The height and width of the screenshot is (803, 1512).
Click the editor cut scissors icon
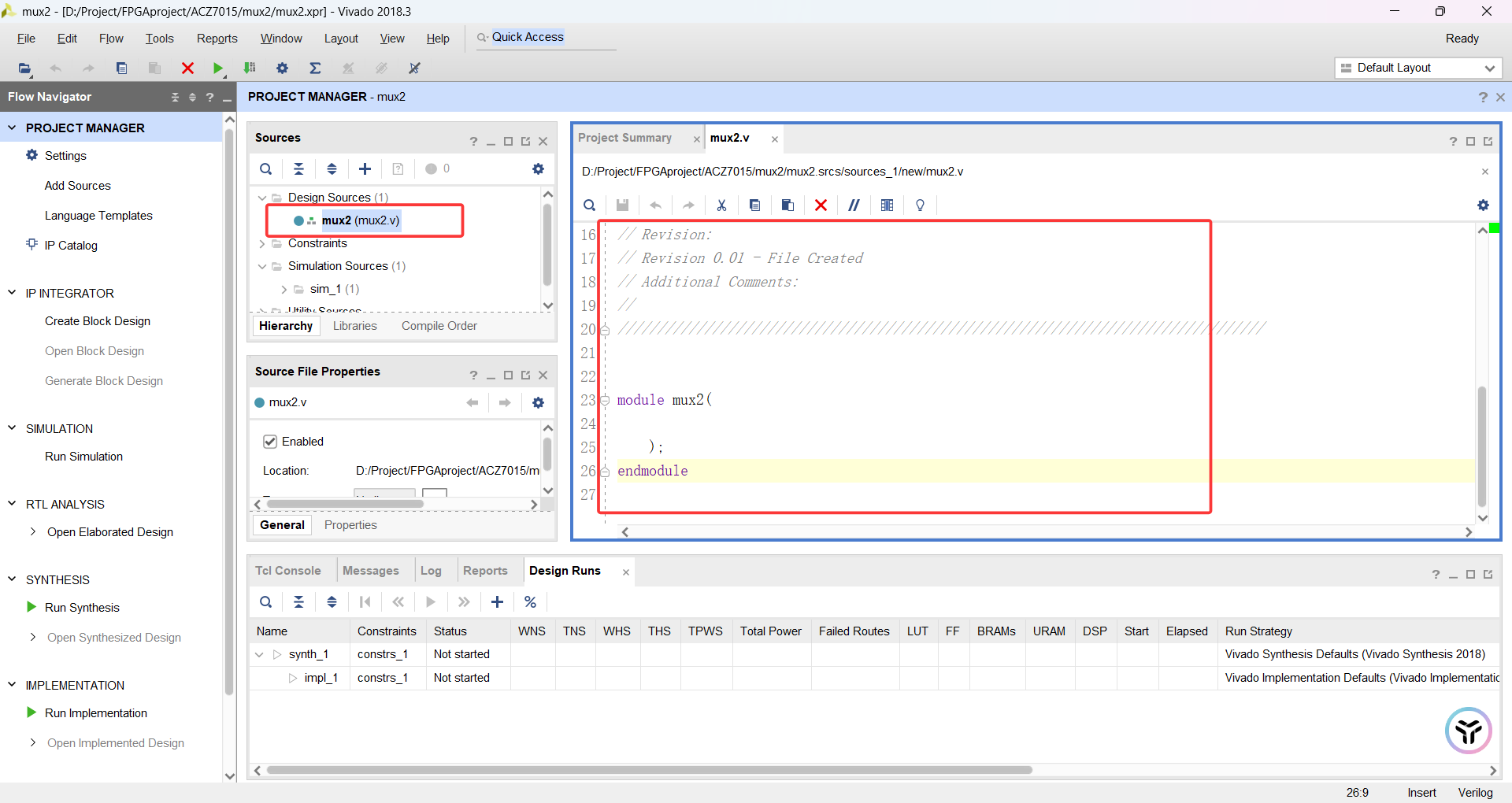coord(721,205)
